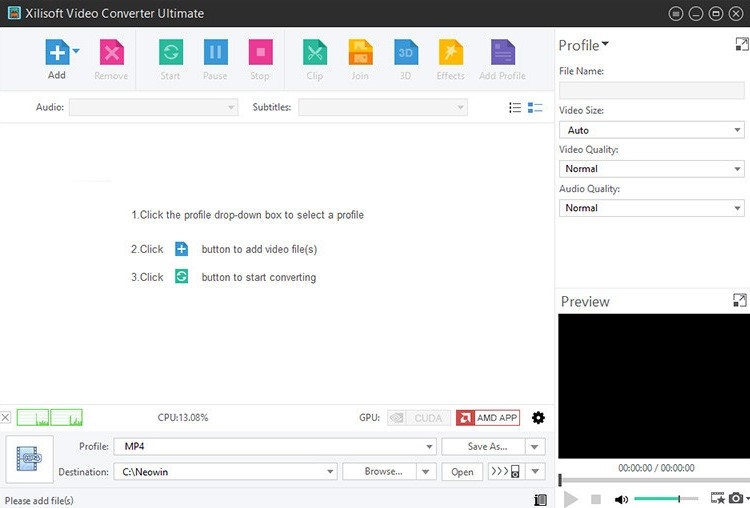Open the Effects tool
750x508 pixels.
click(451, 52)
